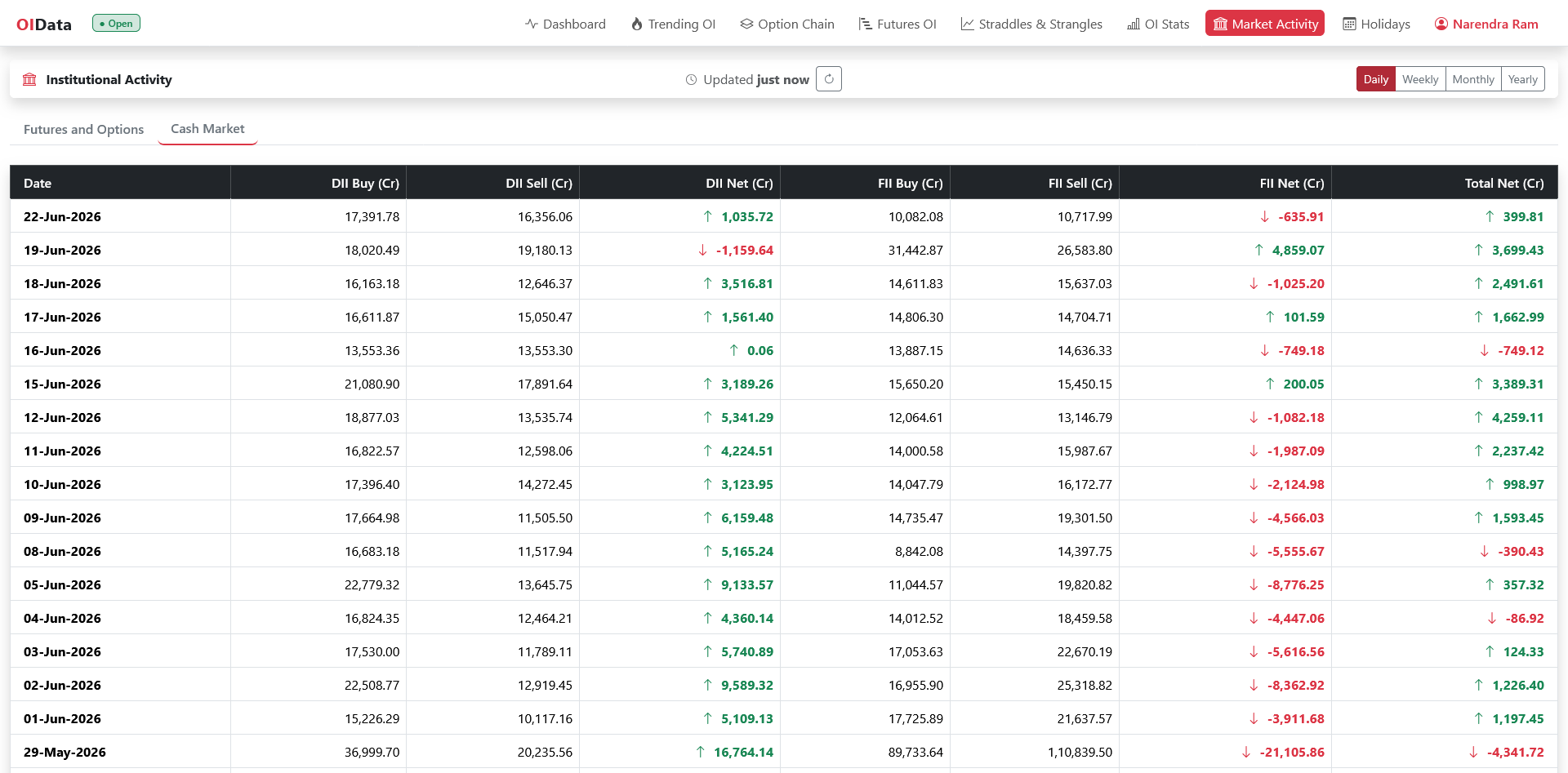Click the refresh data button
1568x773 pixels.
[829, 79]
